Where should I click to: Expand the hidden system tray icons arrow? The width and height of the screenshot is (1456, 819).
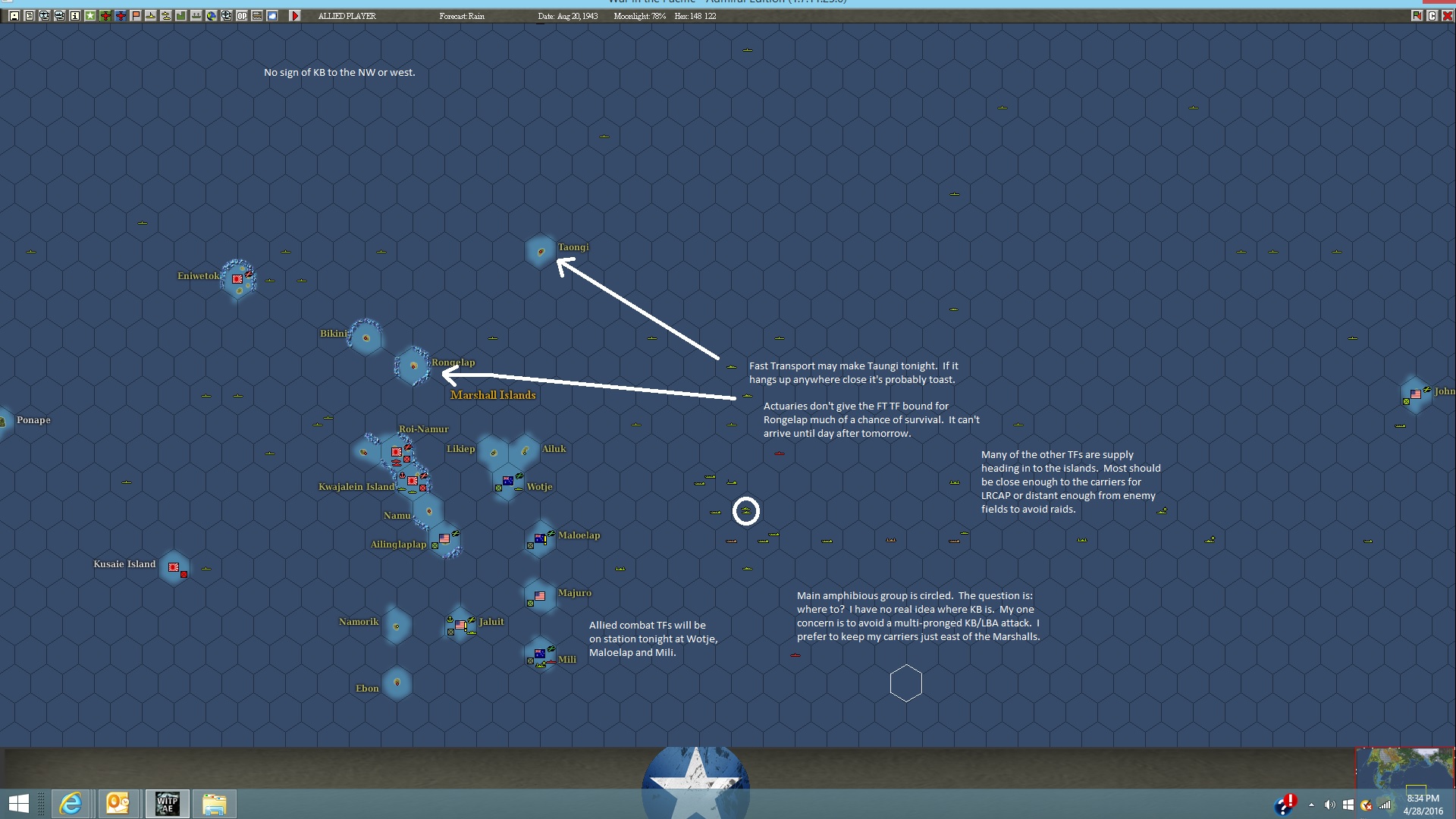[1311, 805]
